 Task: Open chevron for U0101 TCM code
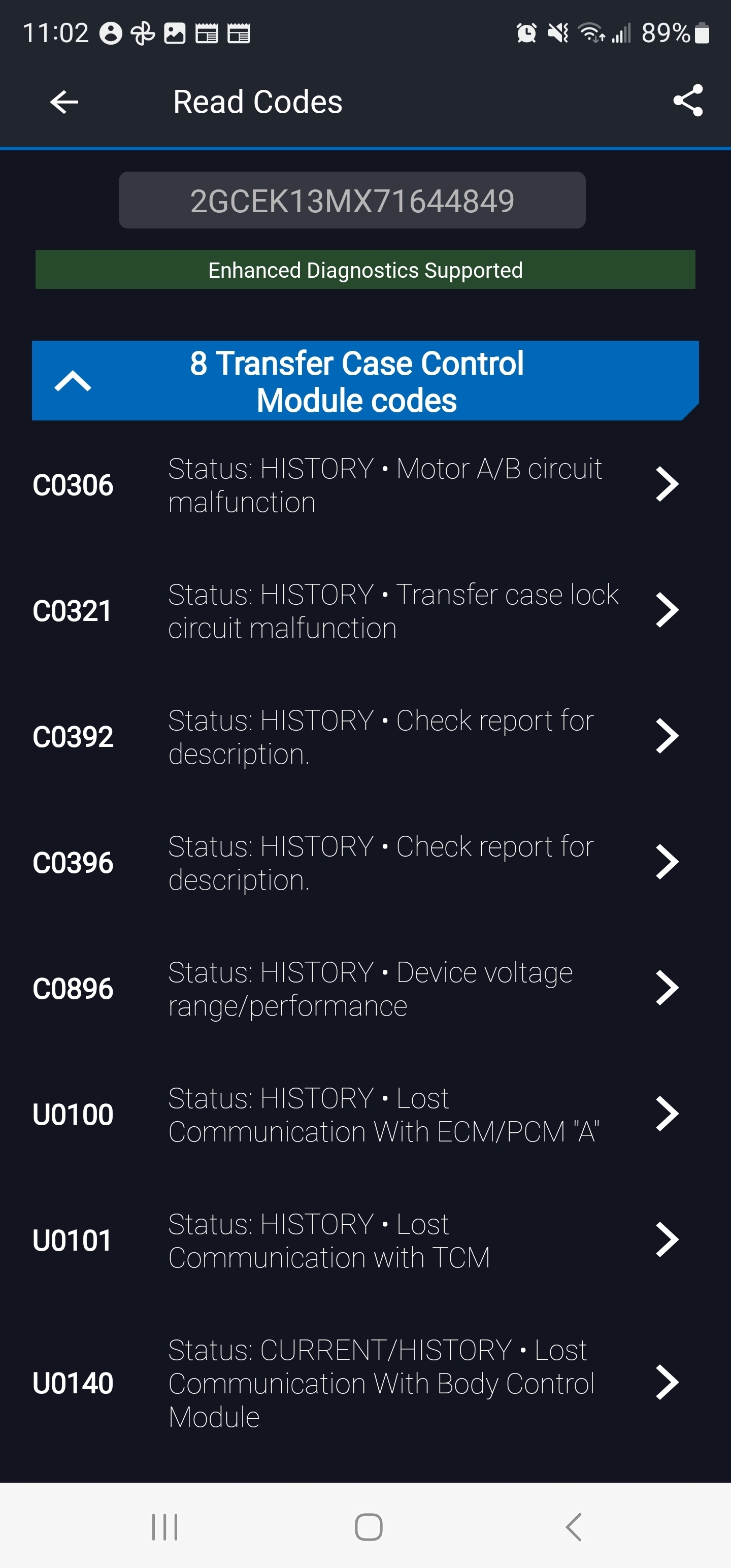tap(667, 1240)
